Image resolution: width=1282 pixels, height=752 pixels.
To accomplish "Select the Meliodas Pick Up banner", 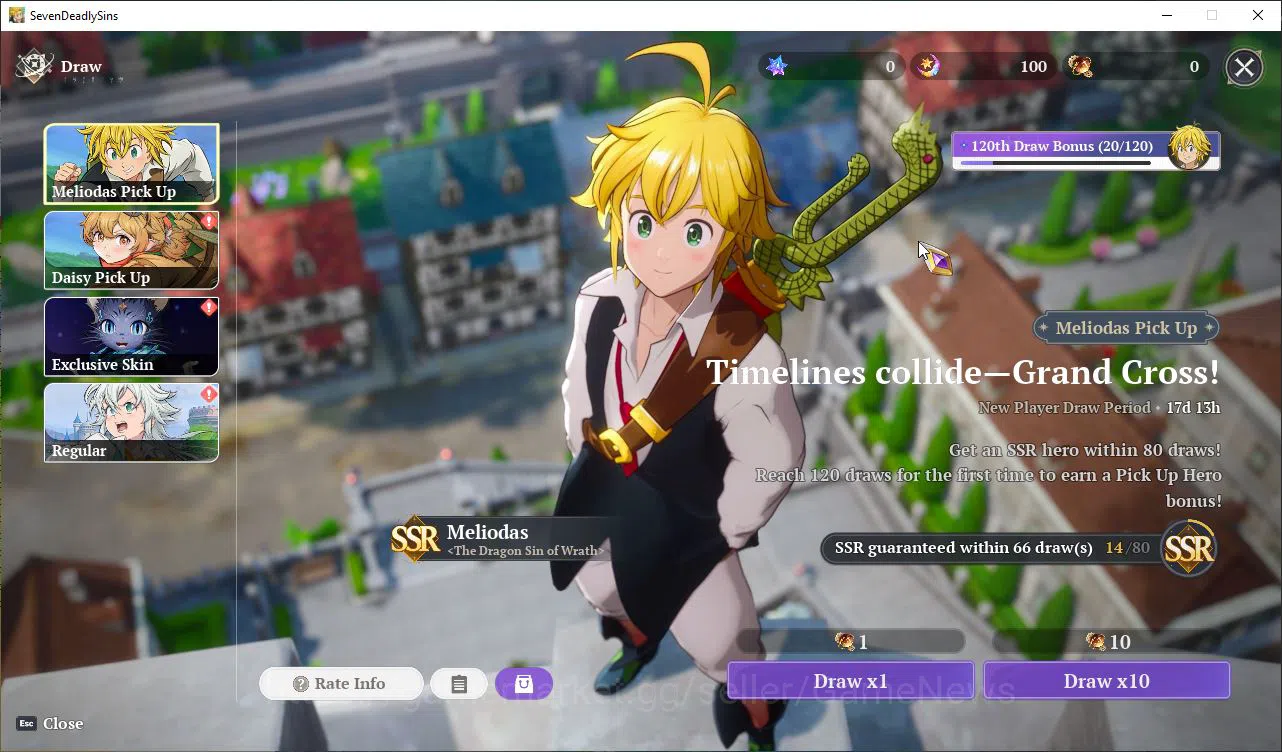I will (131, 164).
